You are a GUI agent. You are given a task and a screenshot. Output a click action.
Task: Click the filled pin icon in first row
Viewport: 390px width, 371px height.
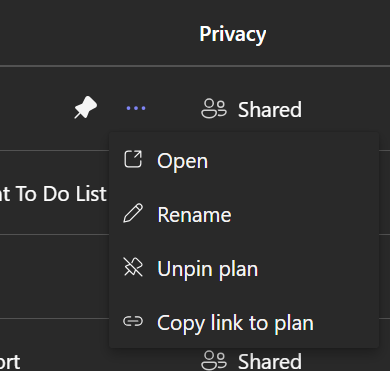click(x=86, y=107)
